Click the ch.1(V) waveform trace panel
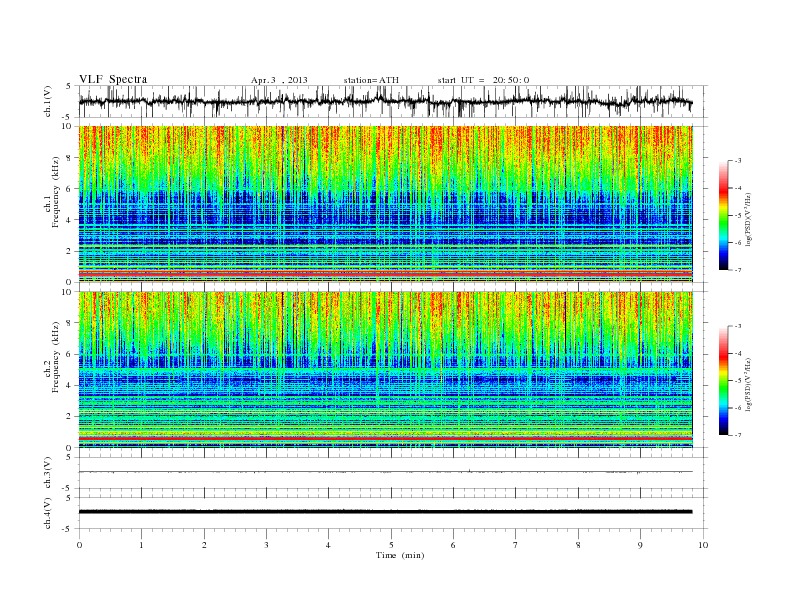This screenshot has width=792, height=612. coord(392,101)
